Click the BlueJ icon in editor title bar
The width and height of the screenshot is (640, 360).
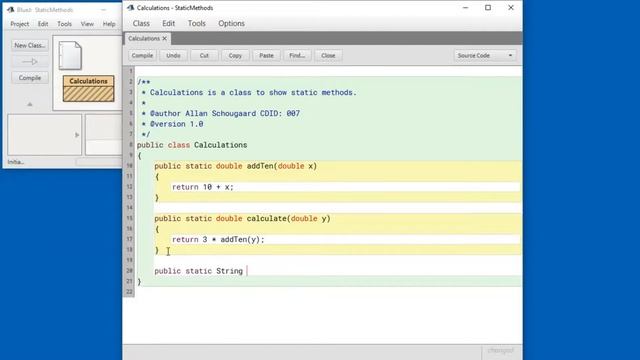point(131,8)
